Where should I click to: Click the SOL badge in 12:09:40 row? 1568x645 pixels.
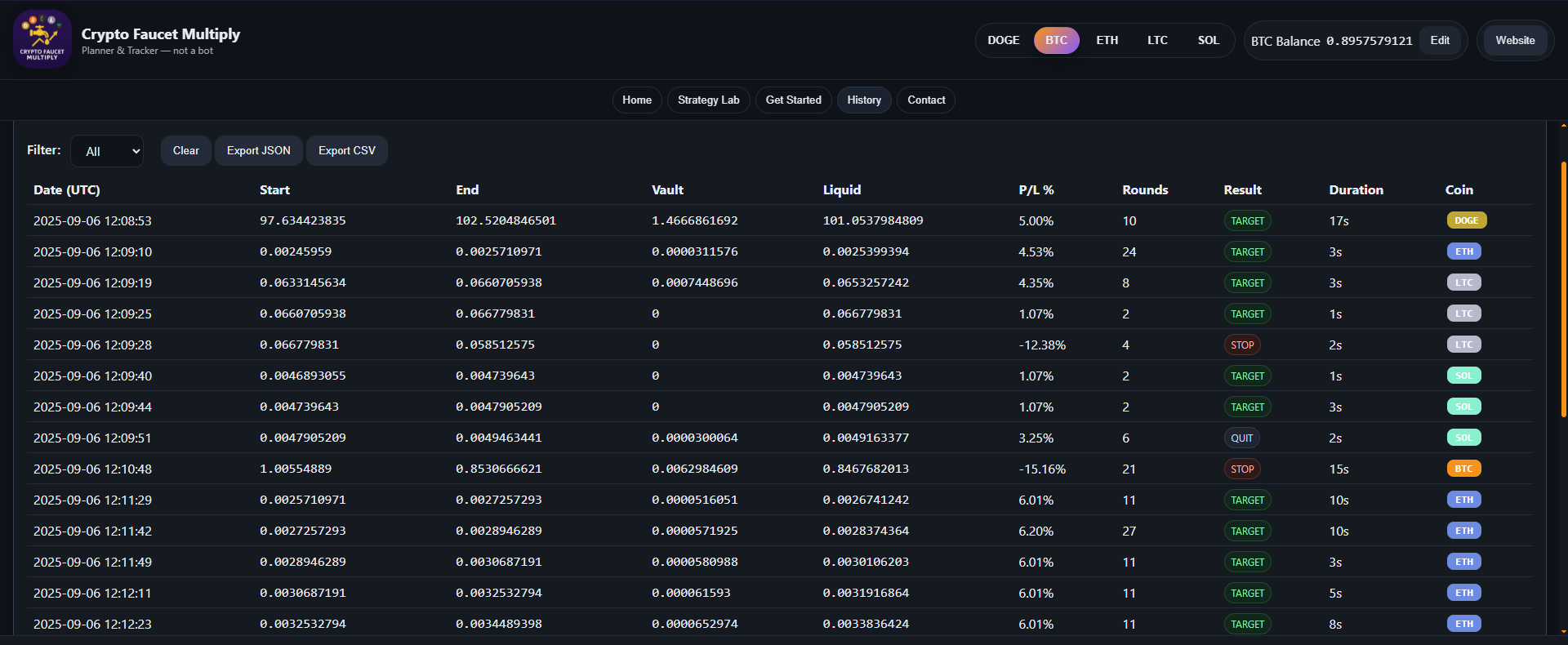1463,376
